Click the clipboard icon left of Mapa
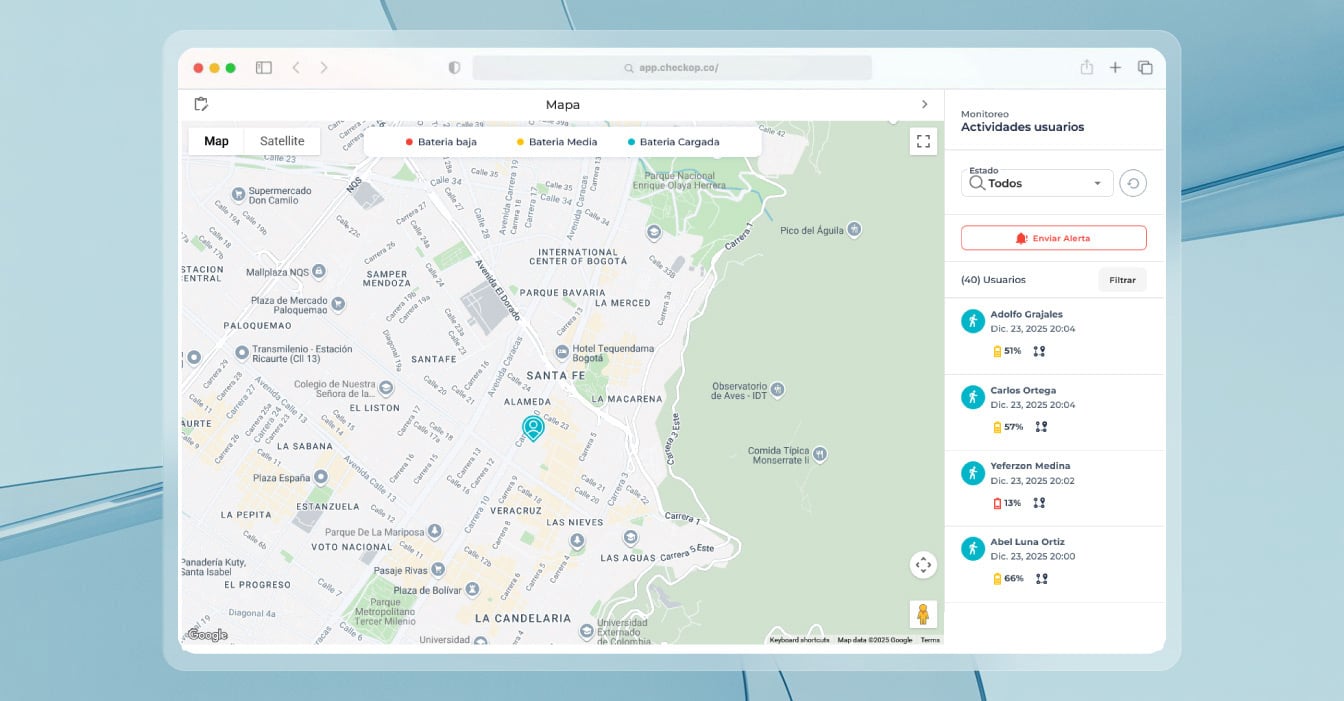Image resolution: width=1344 pixels, height=701 pixels. pyautogui.click(x=201, y=104)
